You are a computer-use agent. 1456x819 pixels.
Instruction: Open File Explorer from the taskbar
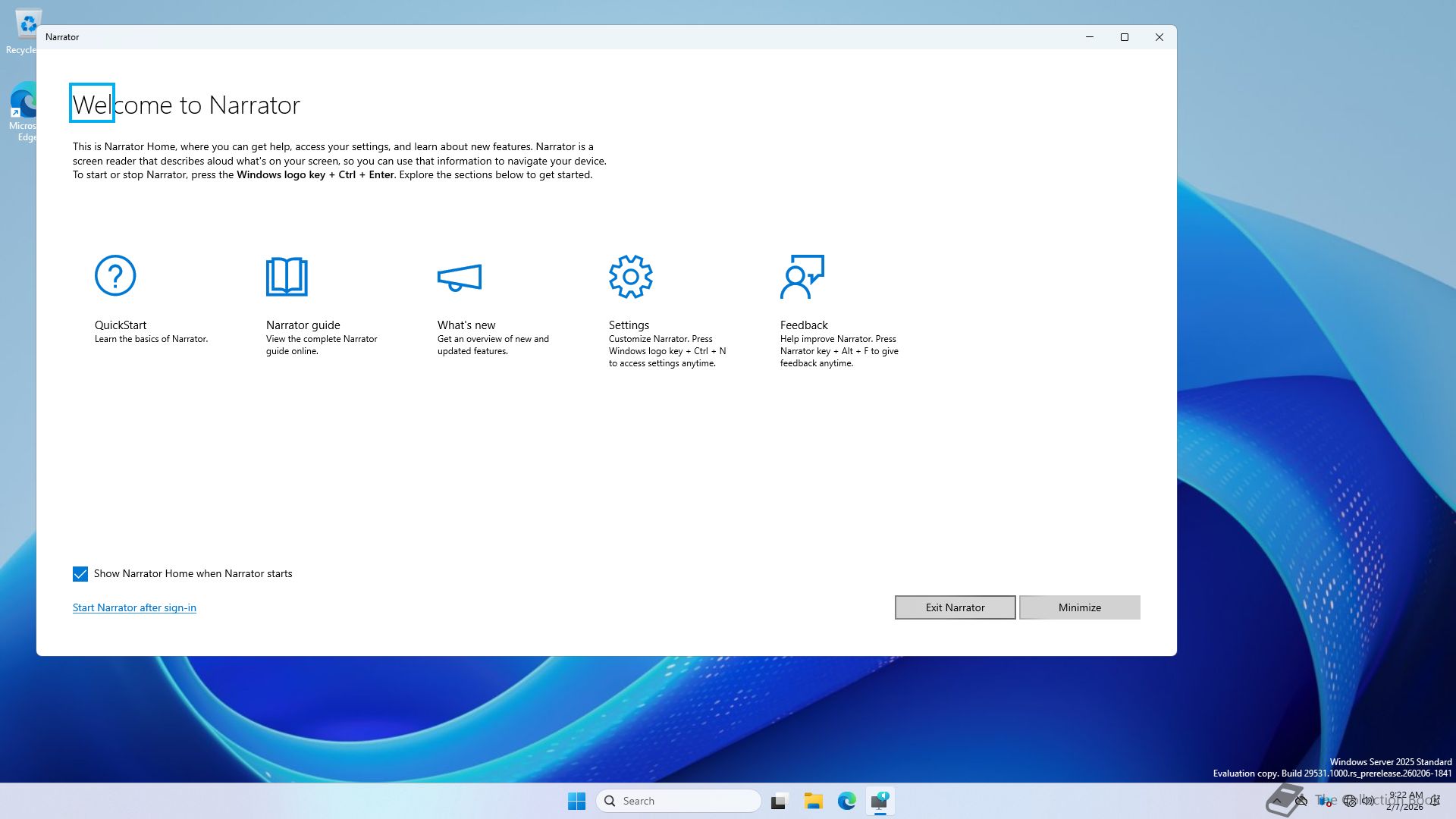(814, 801)
